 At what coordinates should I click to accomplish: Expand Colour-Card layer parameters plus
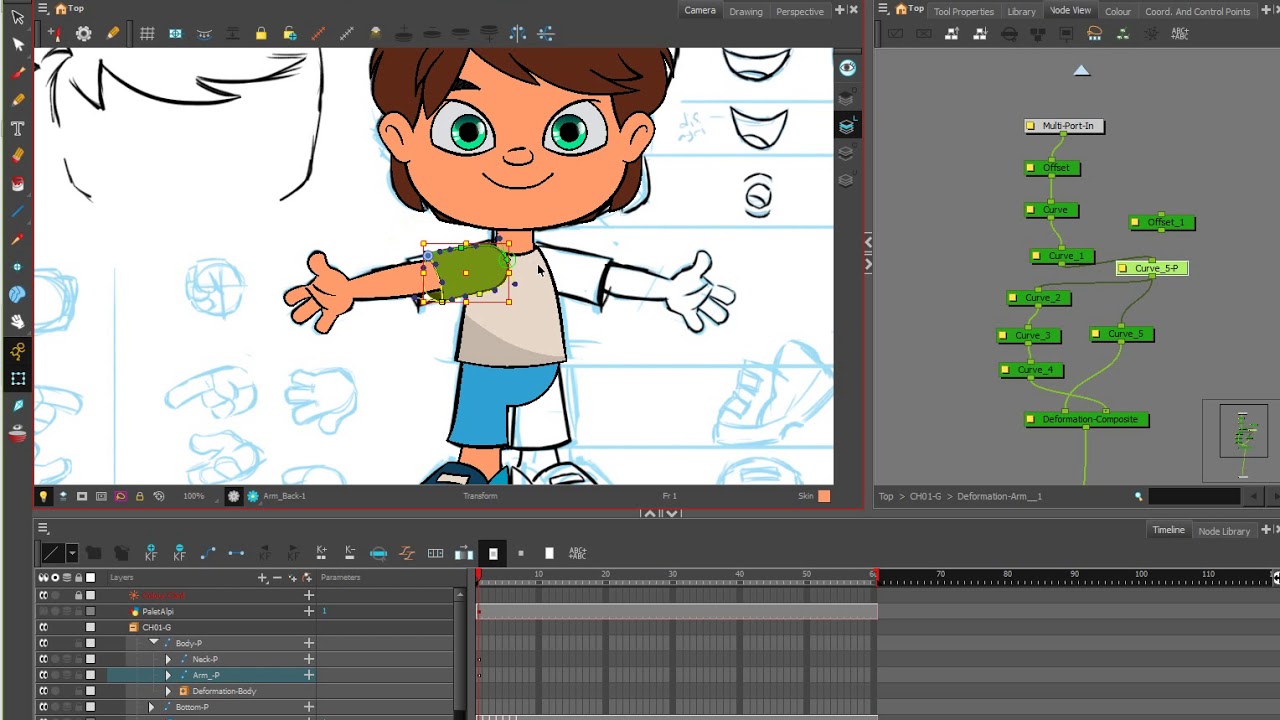click(309, 595)
